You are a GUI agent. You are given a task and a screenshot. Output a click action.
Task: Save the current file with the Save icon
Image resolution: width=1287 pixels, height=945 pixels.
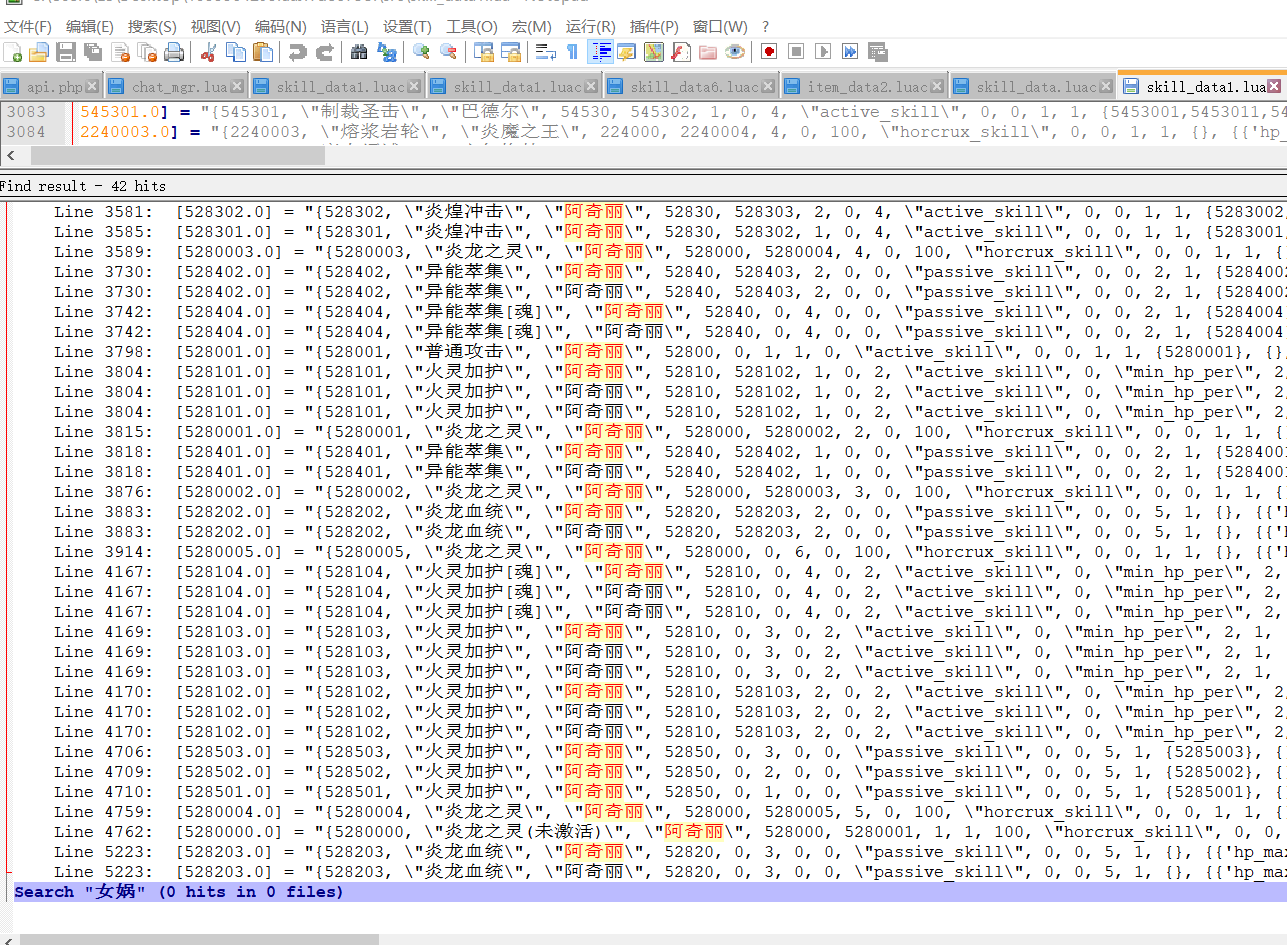[66, 52]
